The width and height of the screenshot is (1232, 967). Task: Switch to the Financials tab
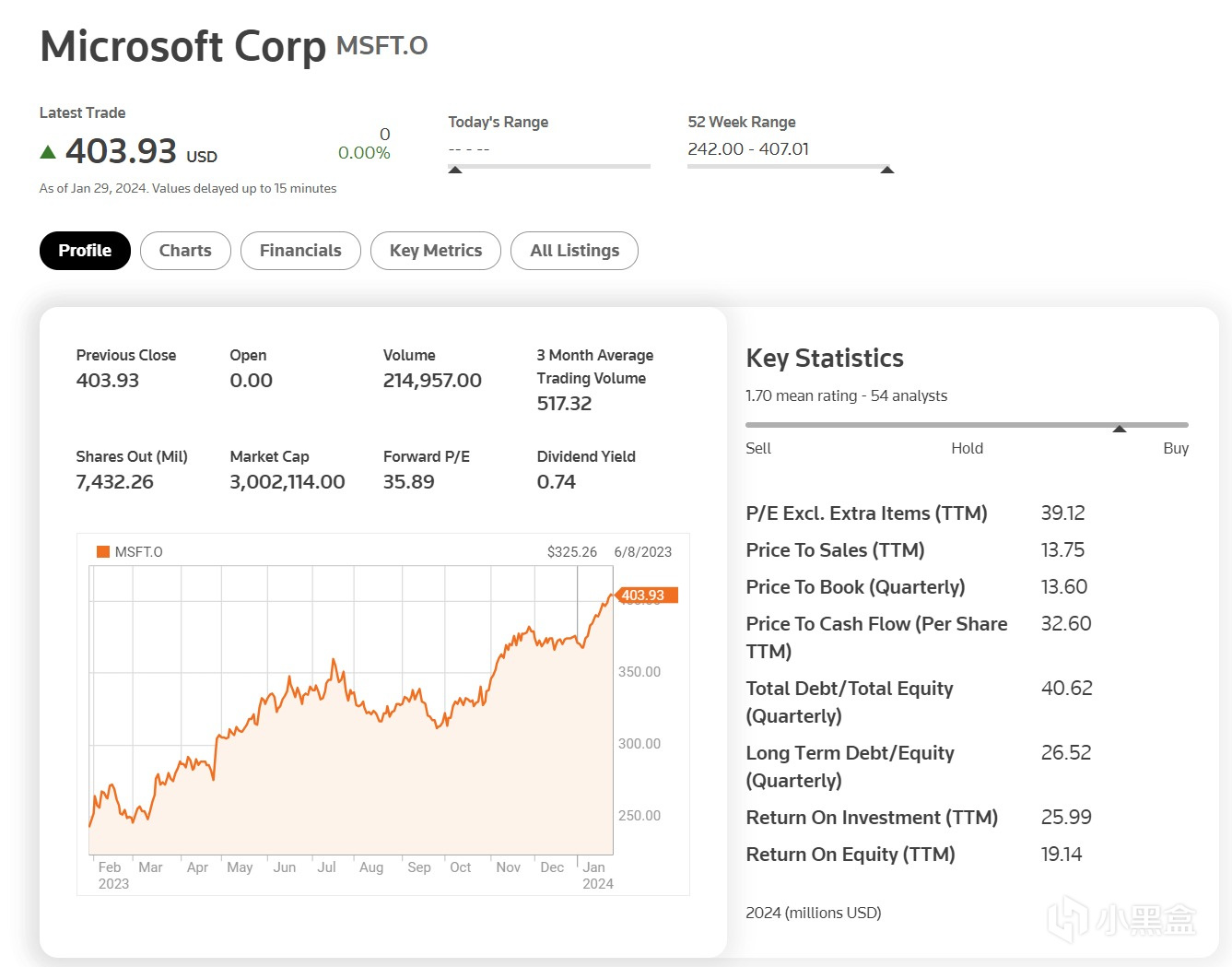point(300,251)
